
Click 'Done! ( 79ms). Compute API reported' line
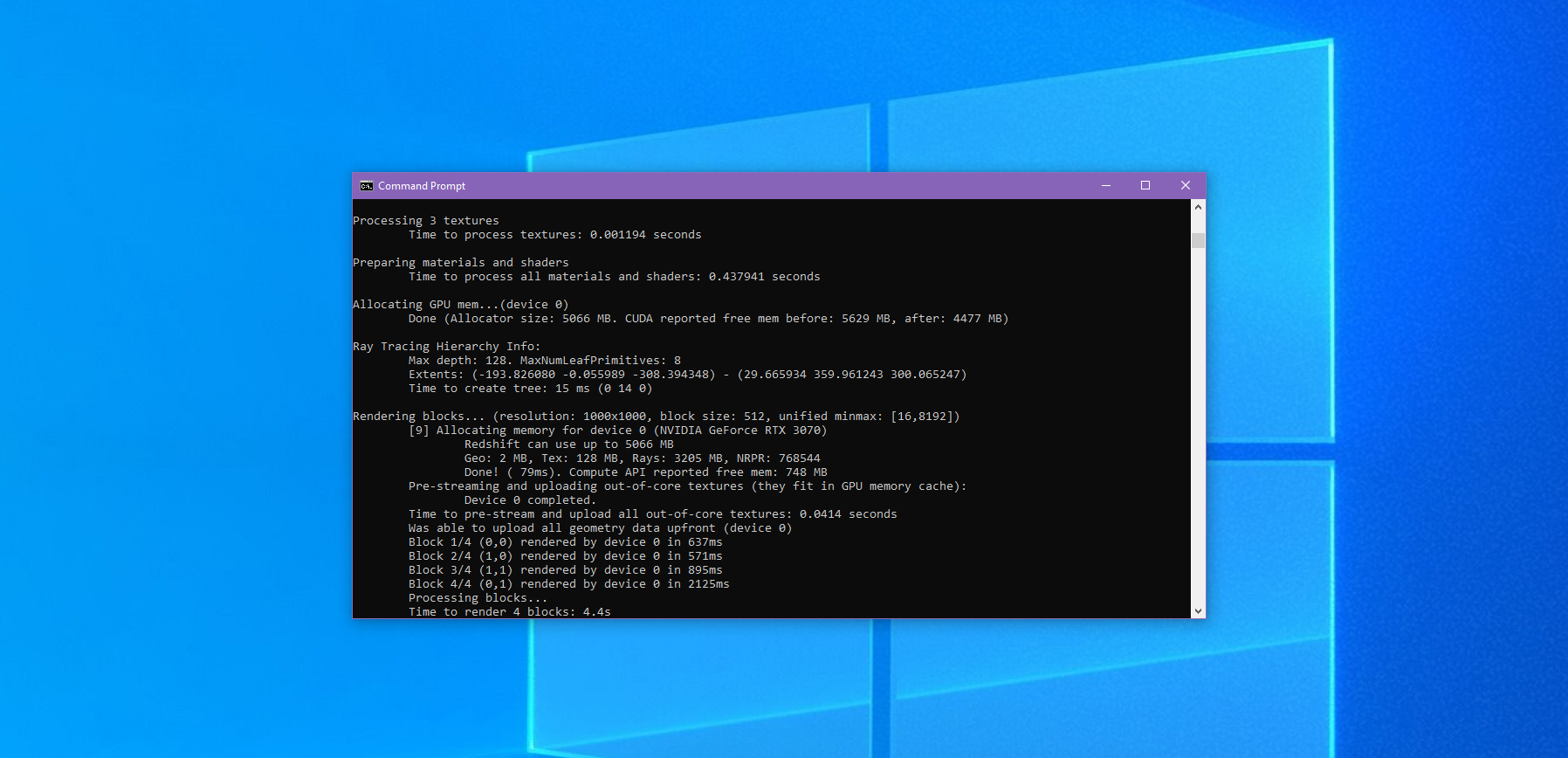[646, 472]
